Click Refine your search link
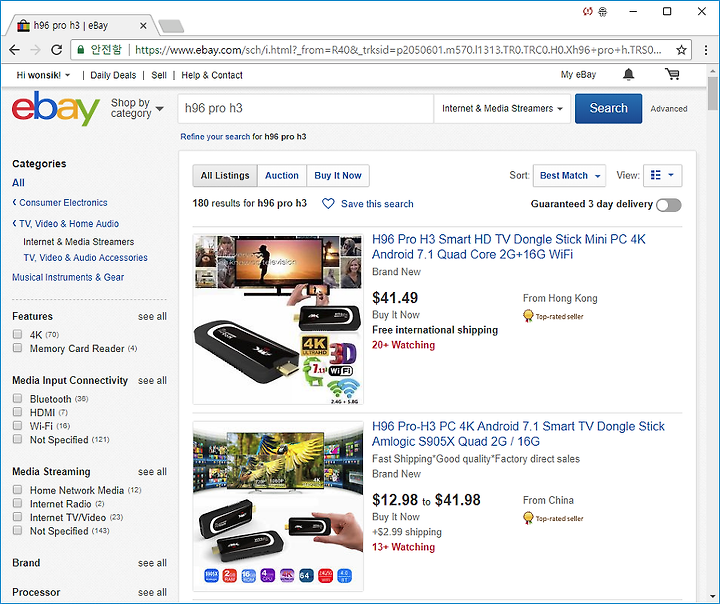Screen dimensions: 720x604 (x=215, y=136)
